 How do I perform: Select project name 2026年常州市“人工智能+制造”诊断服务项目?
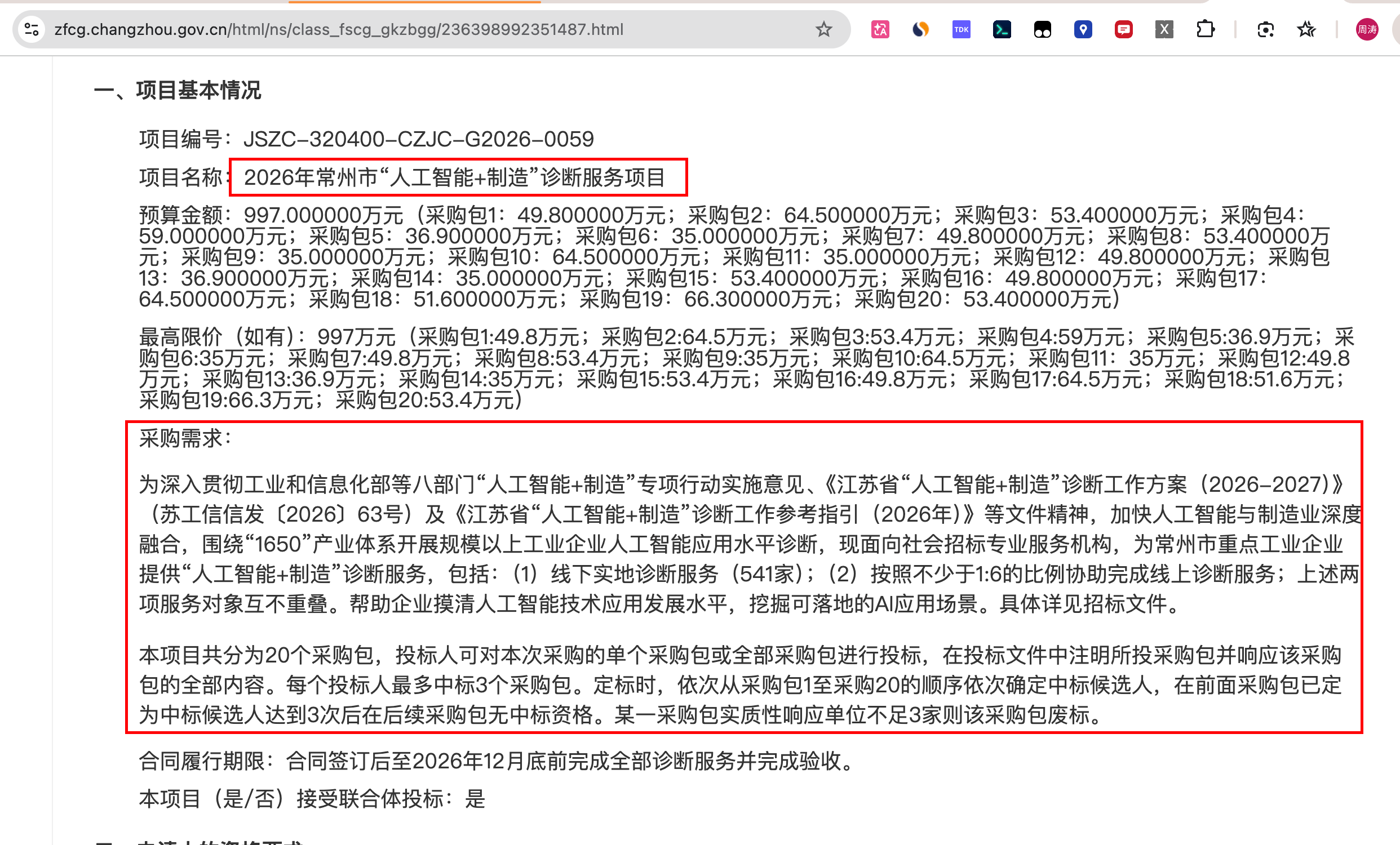tap(454, 178)
